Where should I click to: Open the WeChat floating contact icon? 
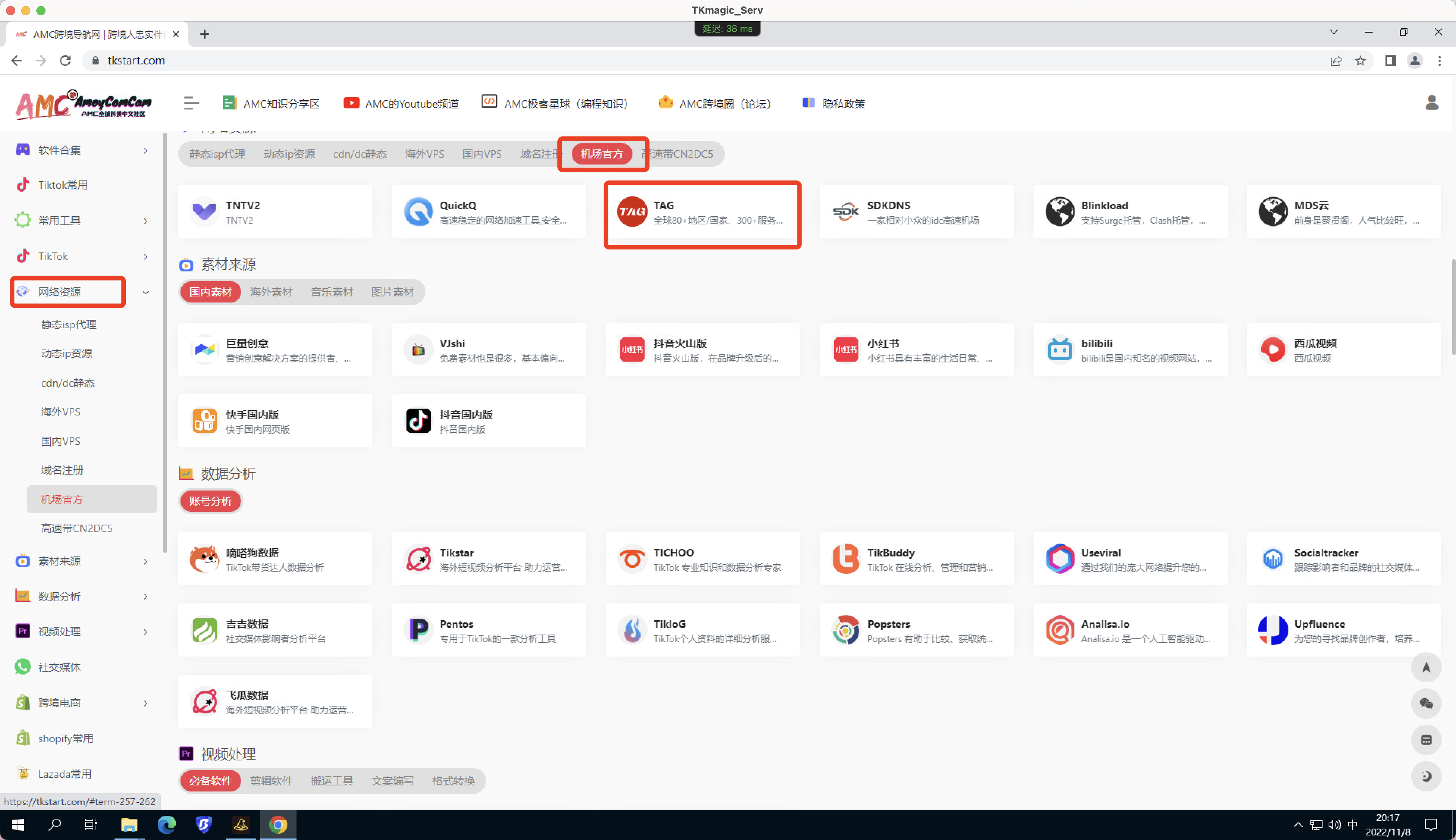coord(1425,703)
